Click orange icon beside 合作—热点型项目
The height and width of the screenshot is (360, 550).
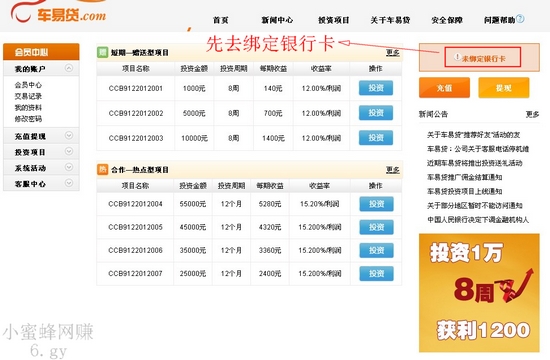pyautogui.click(x=102, y=169)
